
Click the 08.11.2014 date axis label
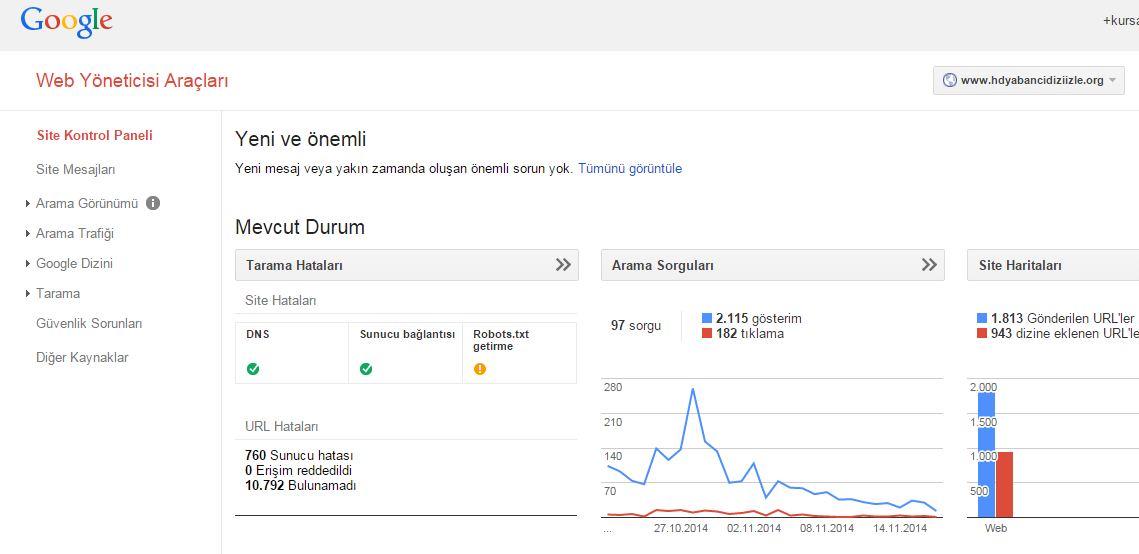point(827,529)
